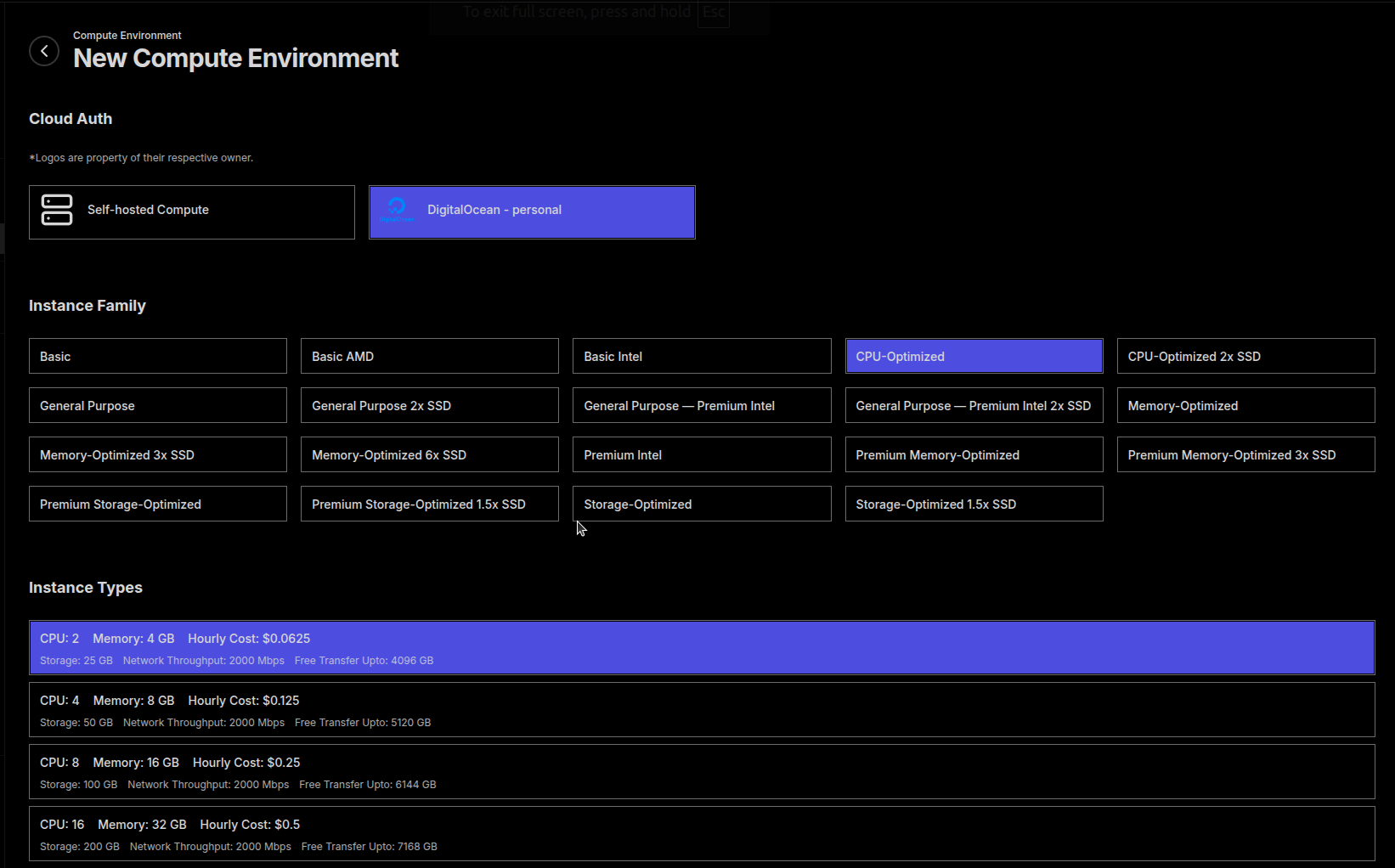
Task: Select the Premium Intel family
Action: coord(702,454)
